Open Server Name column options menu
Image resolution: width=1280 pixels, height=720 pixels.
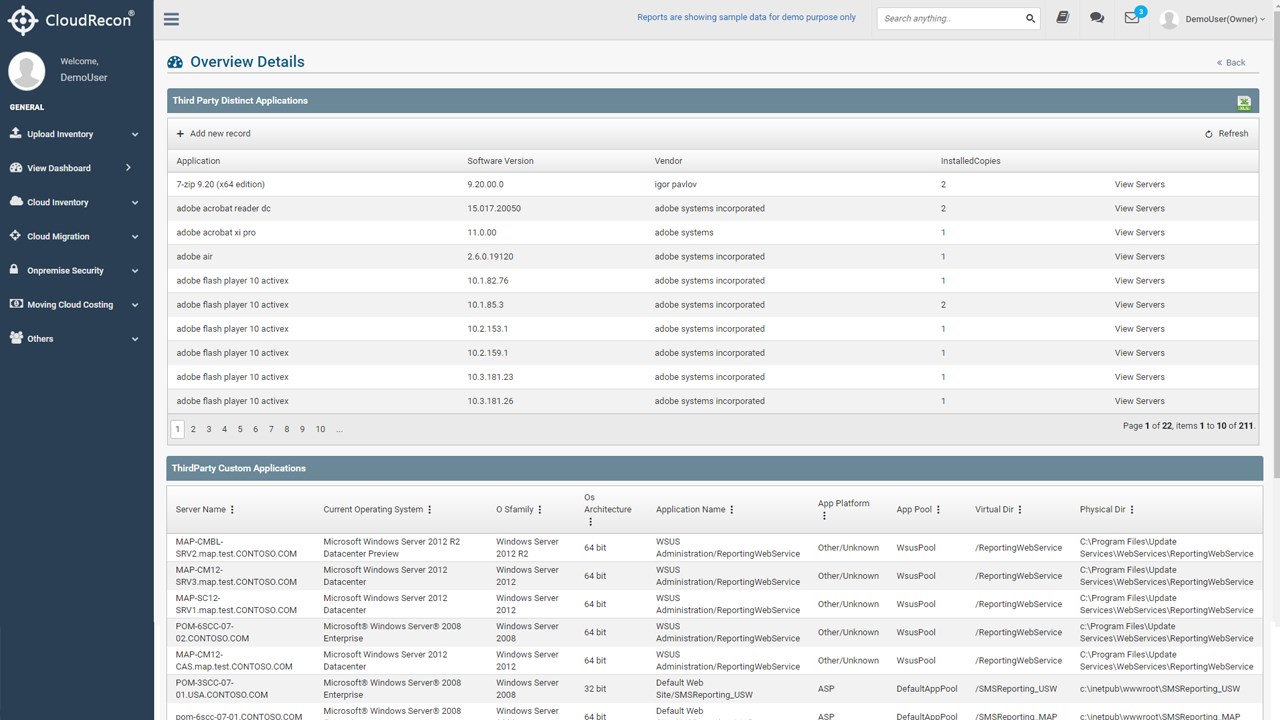point(232,510)
